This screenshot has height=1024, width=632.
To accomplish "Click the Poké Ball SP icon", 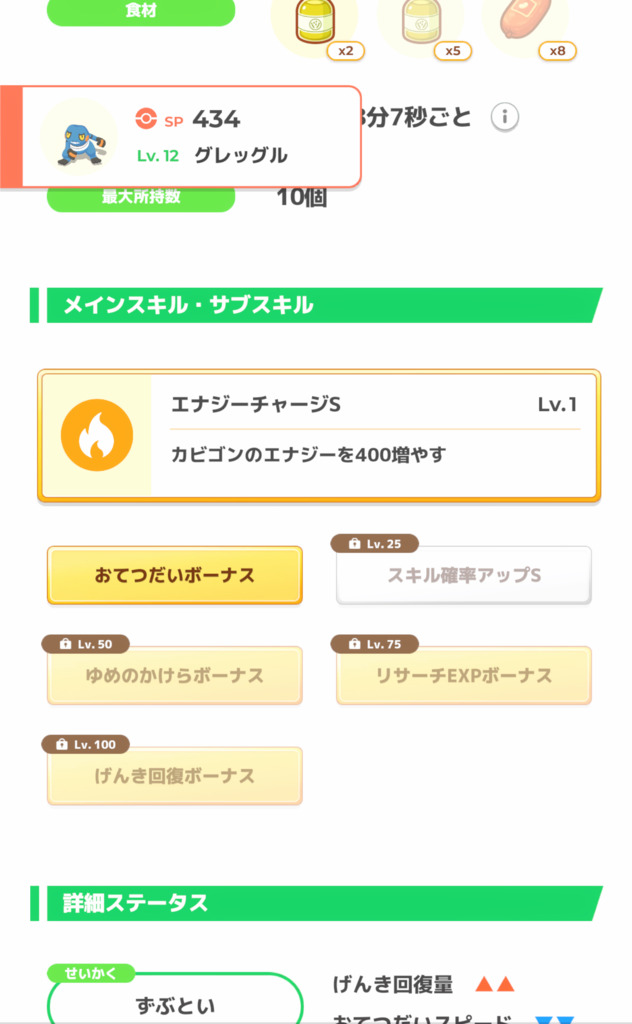I will pyautogui.click(x=147, y=120).
